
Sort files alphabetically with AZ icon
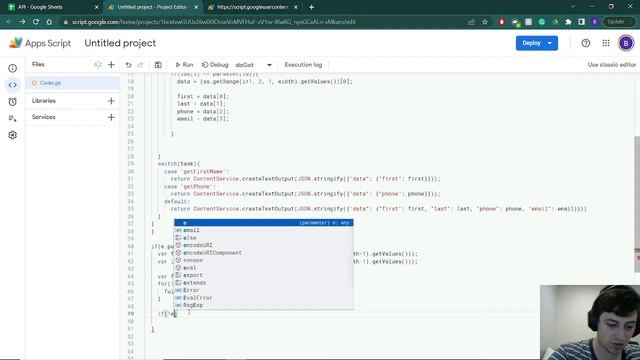(98, 64)
